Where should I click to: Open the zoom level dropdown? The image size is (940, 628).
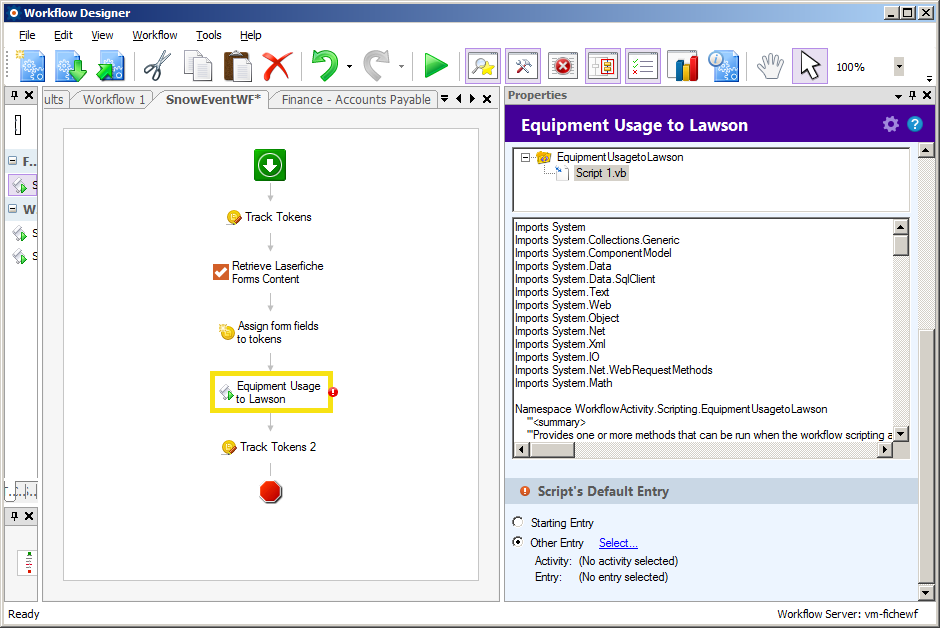899,67
